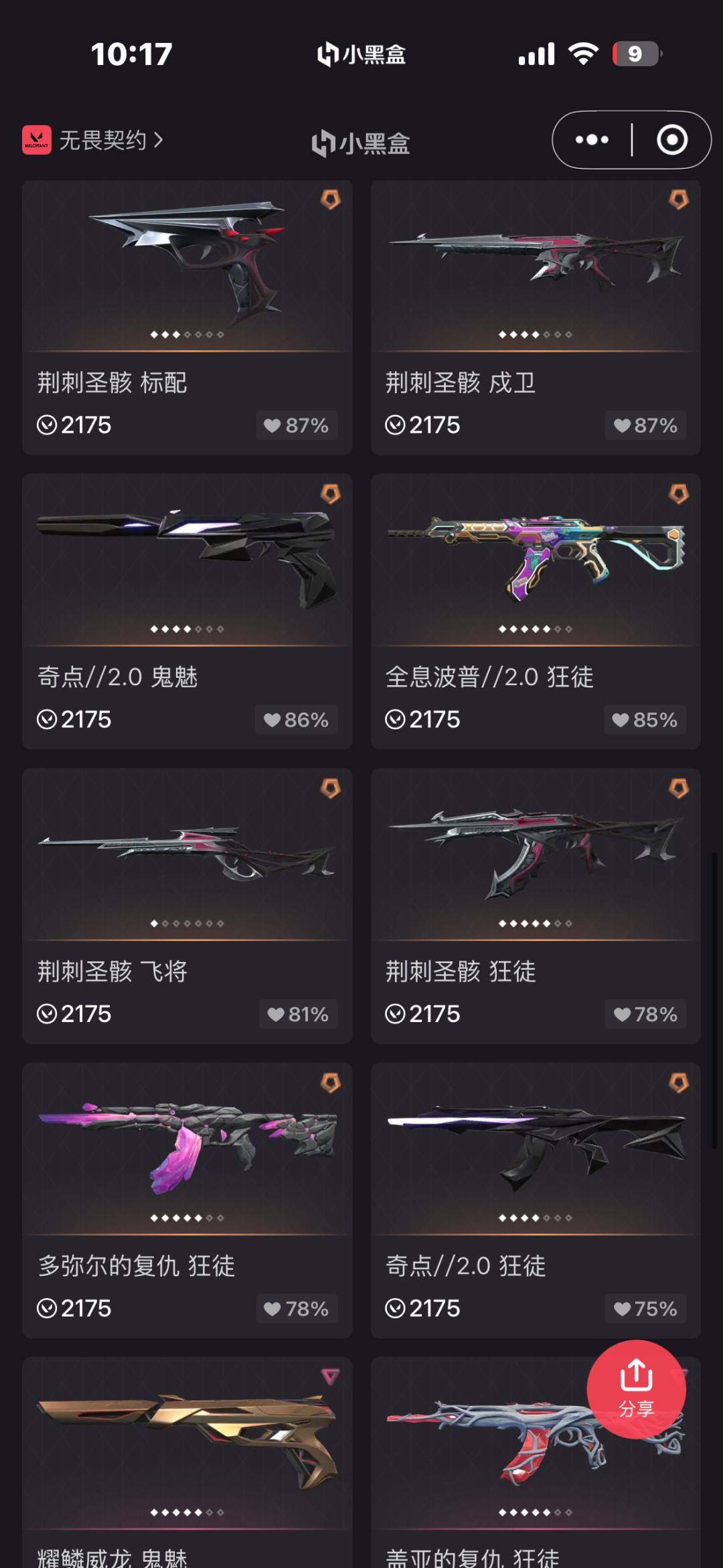The width and height of the screenshot is (723, 1568).
Task: Tap the 小黑盒 header logo
Action: point(361,143)
